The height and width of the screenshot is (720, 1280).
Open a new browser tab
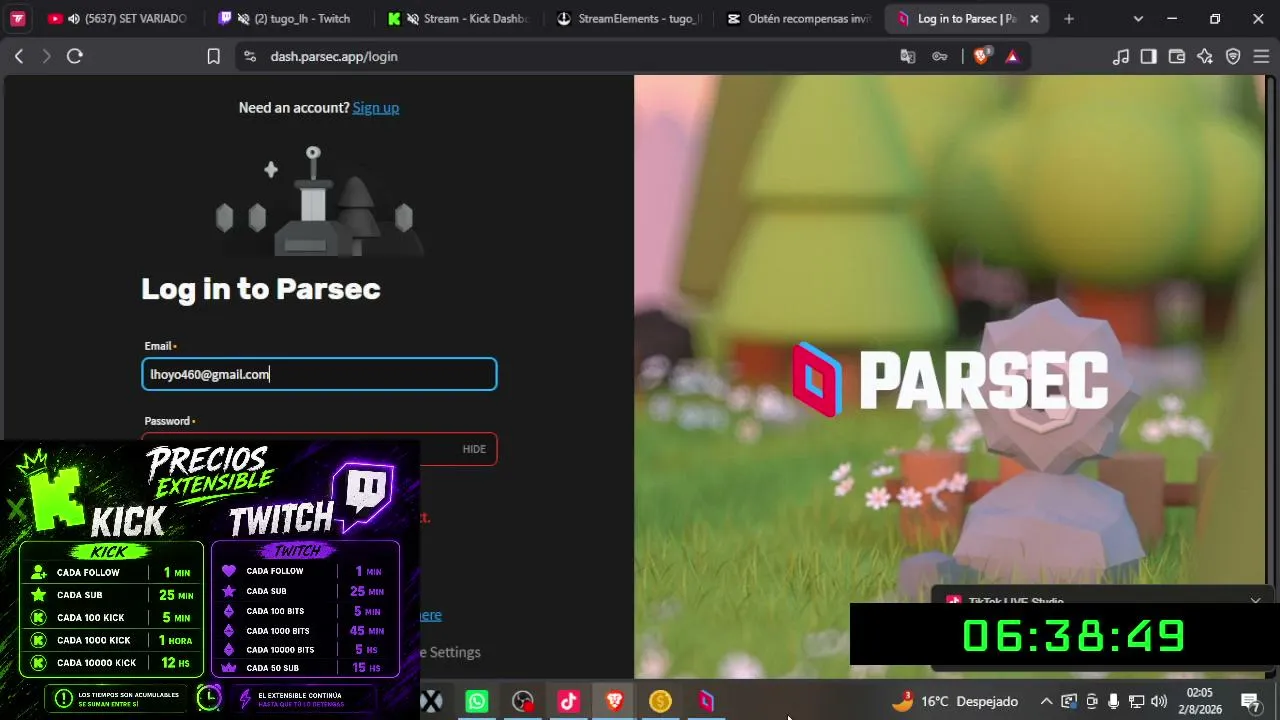pyautogui.click(x=1069, y=18)
